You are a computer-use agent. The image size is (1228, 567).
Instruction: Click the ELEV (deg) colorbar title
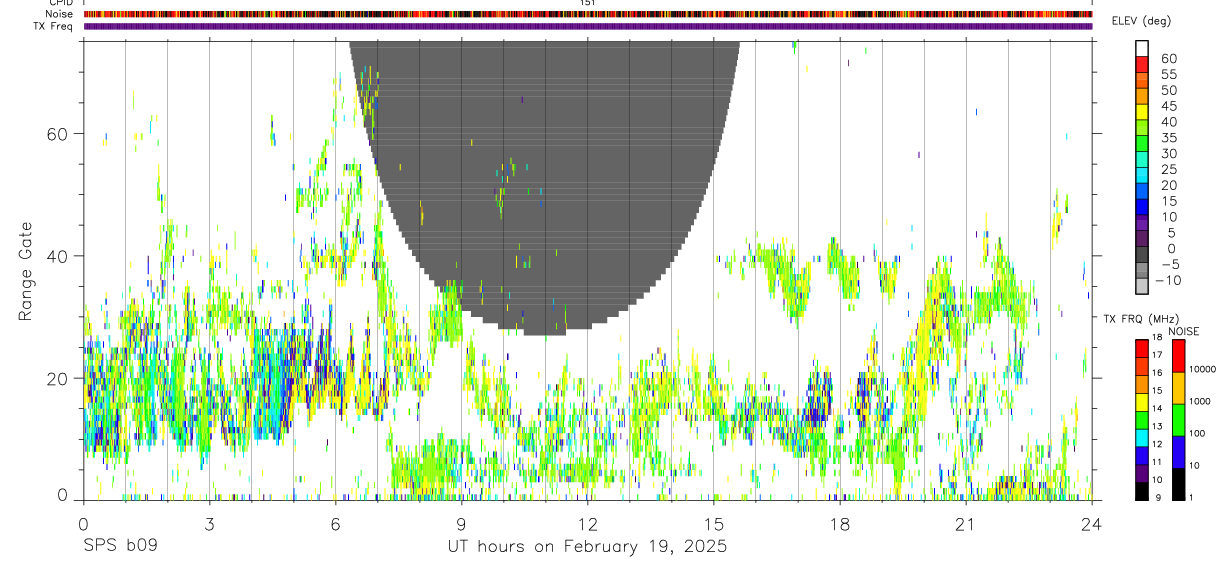tap(1141, 21)
